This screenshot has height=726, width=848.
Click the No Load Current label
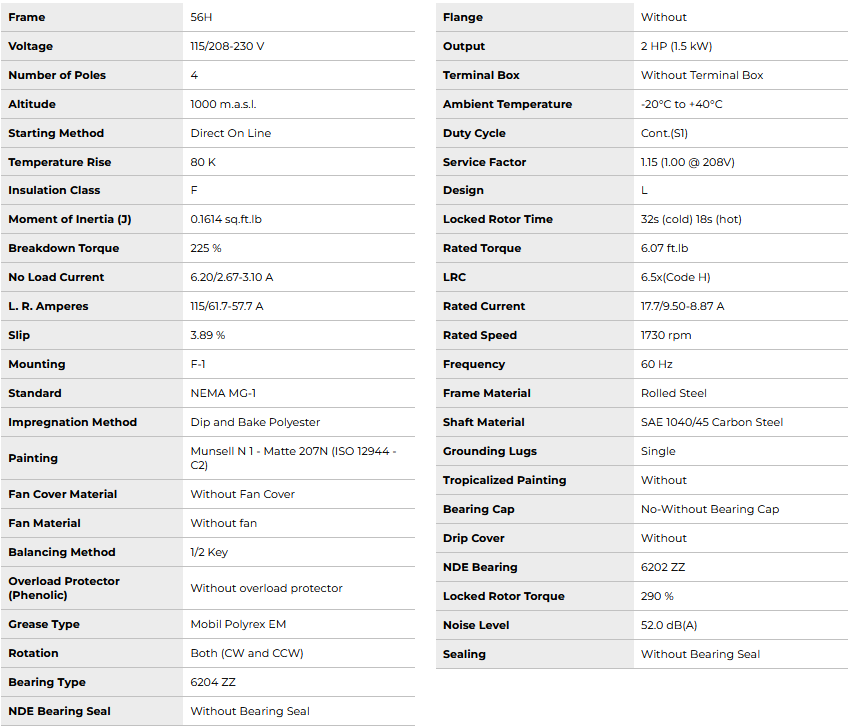point(56,277)
